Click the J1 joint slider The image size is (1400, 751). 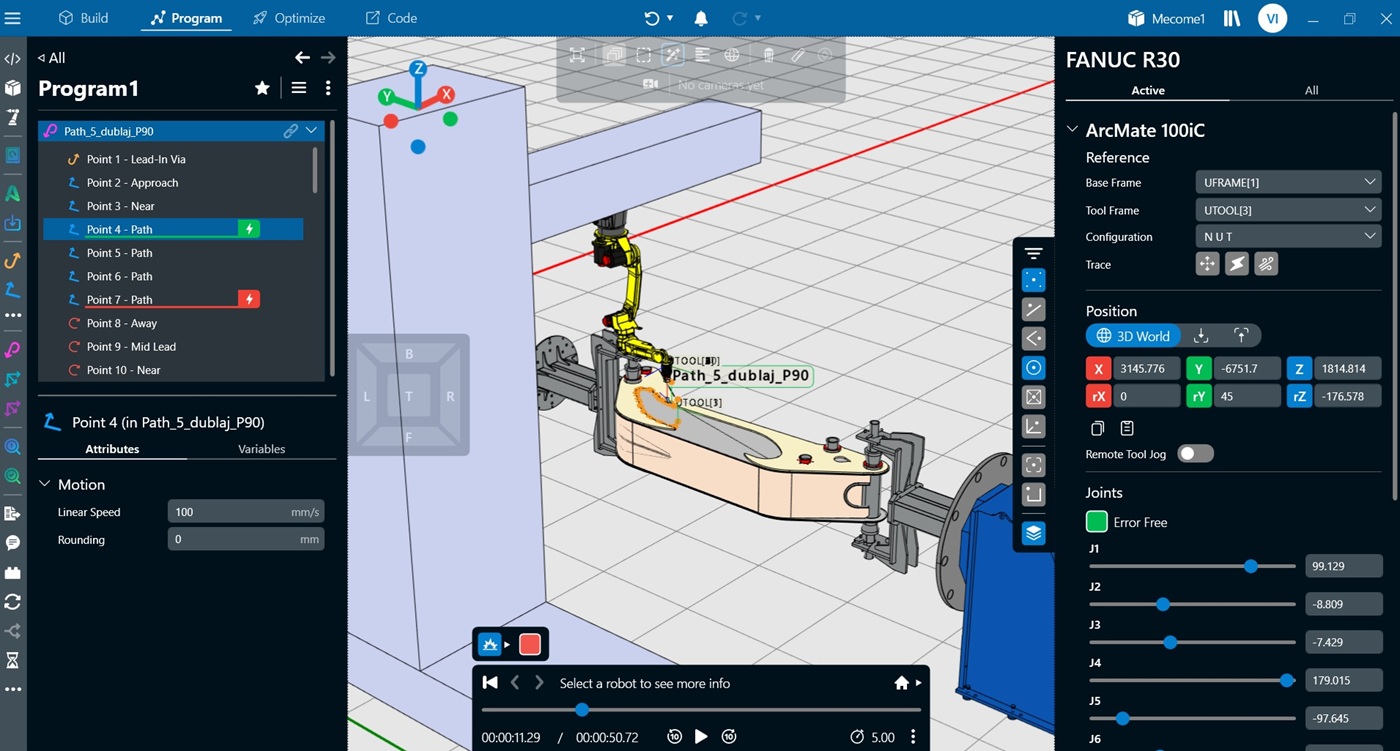tap(1192, 566)
